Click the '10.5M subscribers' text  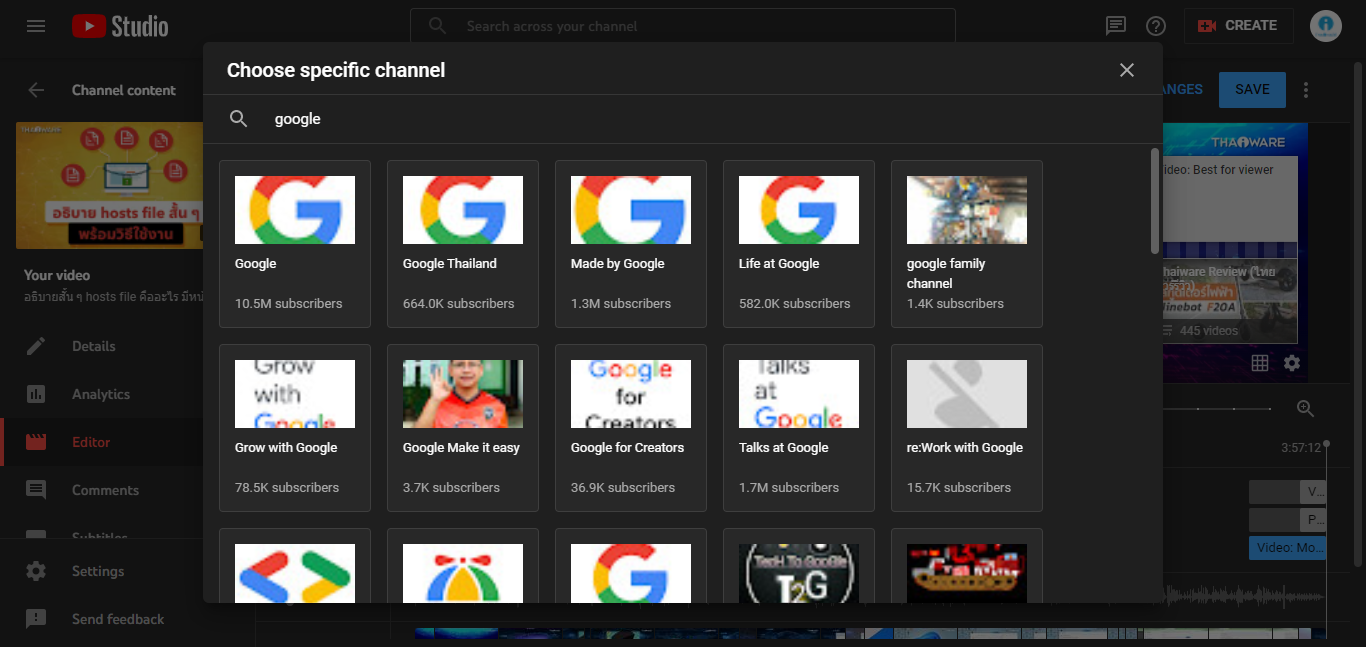click(289, 304)
